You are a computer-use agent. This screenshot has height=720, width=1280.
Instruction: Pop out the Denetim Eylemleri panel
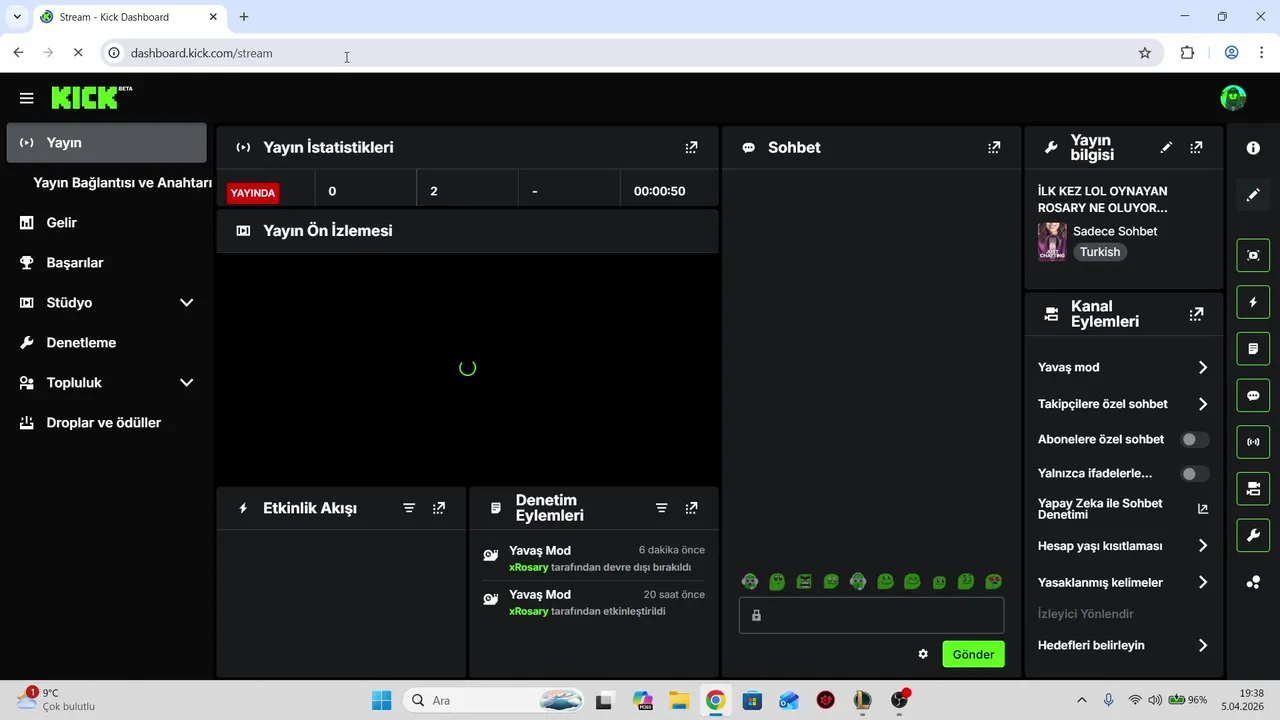click(691, 508)
